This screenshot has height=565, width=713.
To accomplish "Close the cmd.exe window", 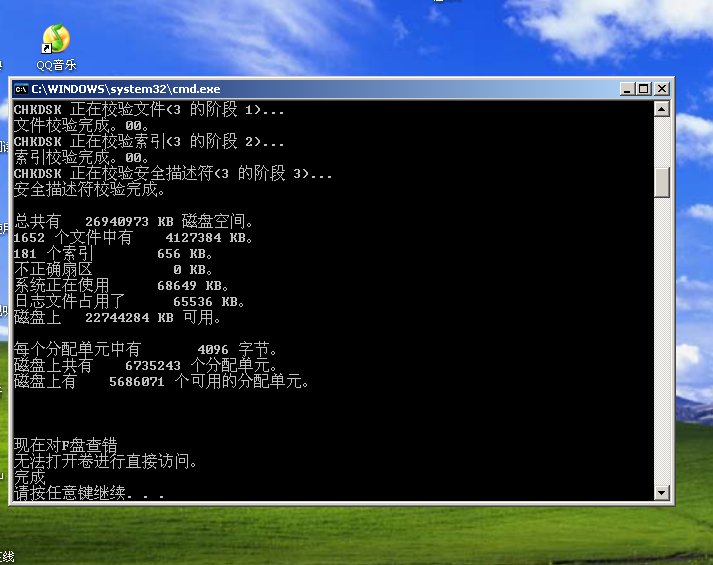I will click(662, 89).
